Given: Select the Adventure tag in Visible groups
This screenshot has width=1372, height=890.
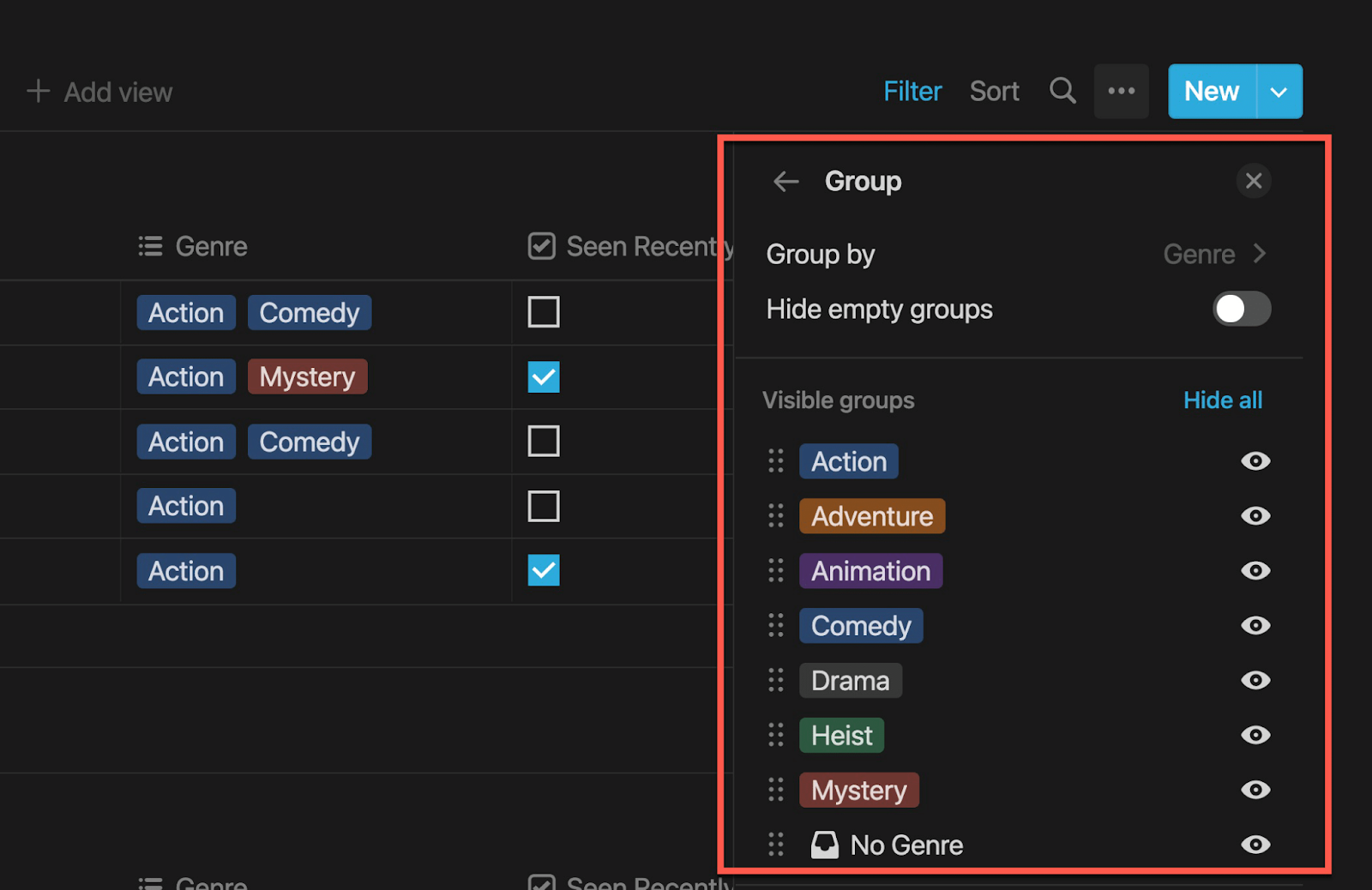Looking at the screenshot, I should click(x=872, y=516).
